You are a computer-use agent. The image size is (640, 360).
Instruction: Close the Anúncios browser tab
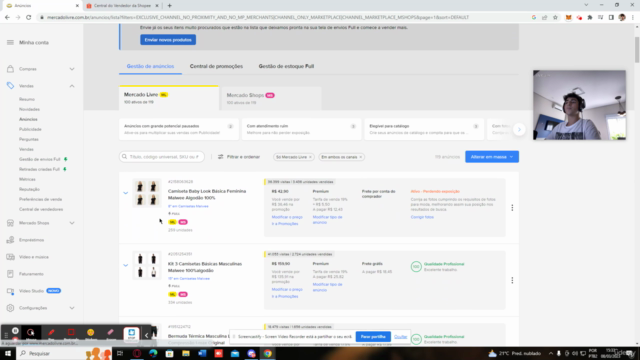coord(77,6)
